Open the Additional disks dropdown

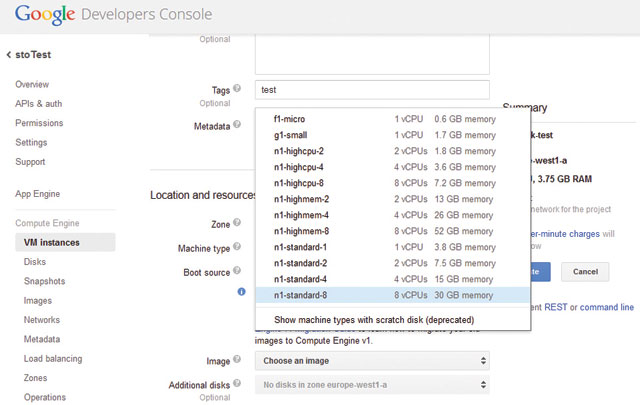372,385
